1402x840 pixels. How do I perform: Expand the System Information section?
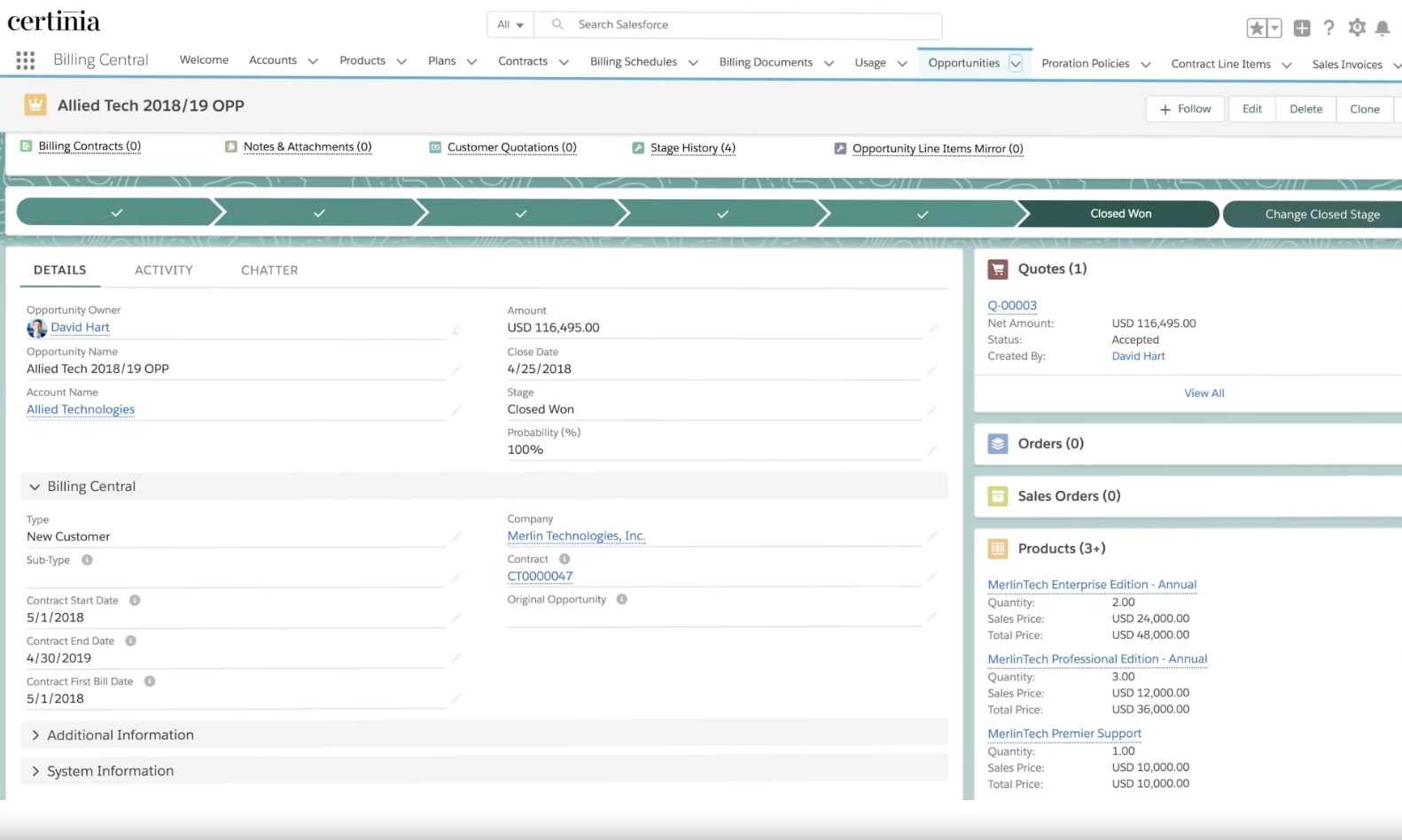pyautogui.click(x=484, y=771)
